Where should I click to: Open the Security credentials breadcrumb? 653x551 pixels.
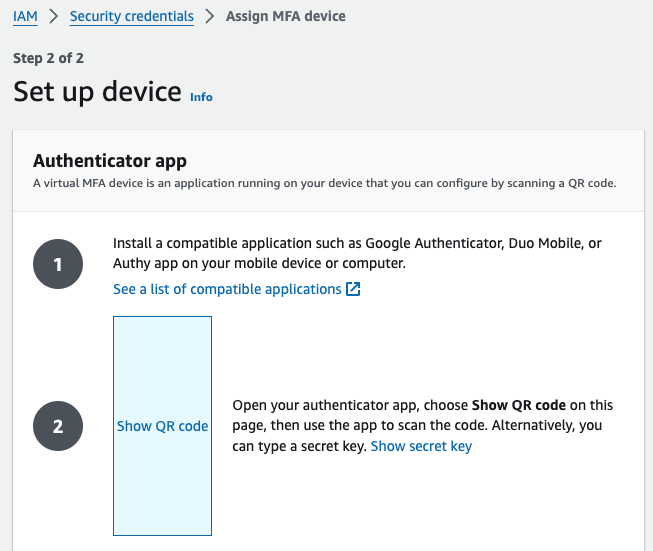pos(131,17)
